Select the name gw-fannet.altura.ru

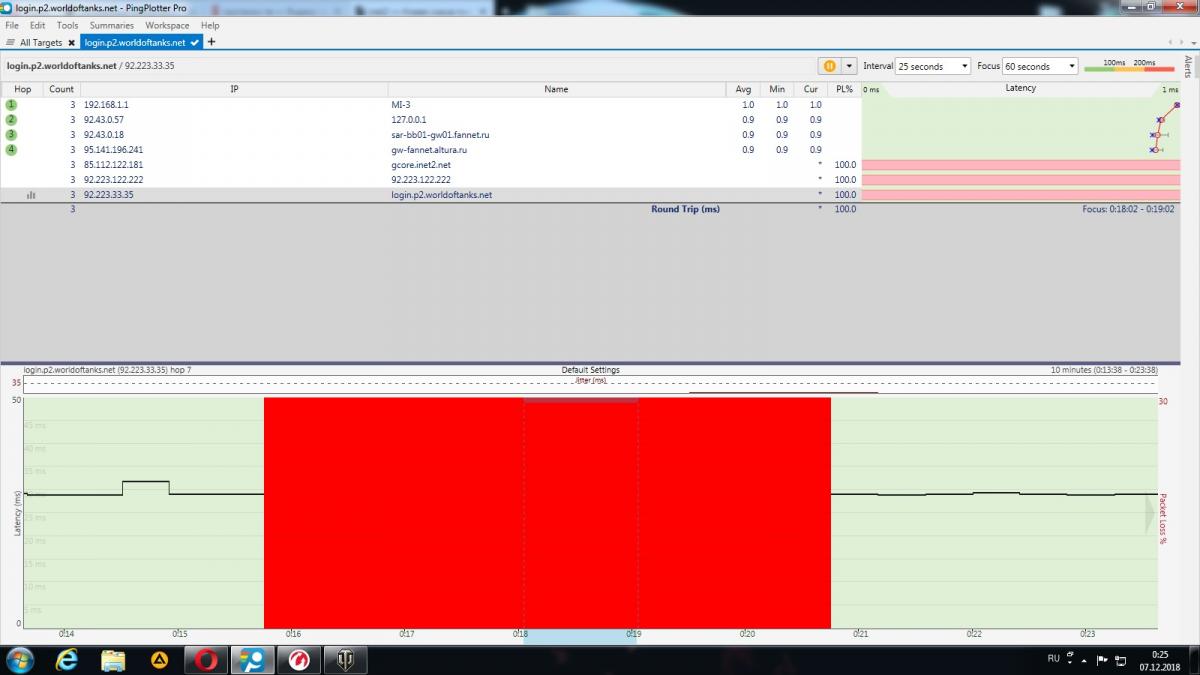pos(431,149)
